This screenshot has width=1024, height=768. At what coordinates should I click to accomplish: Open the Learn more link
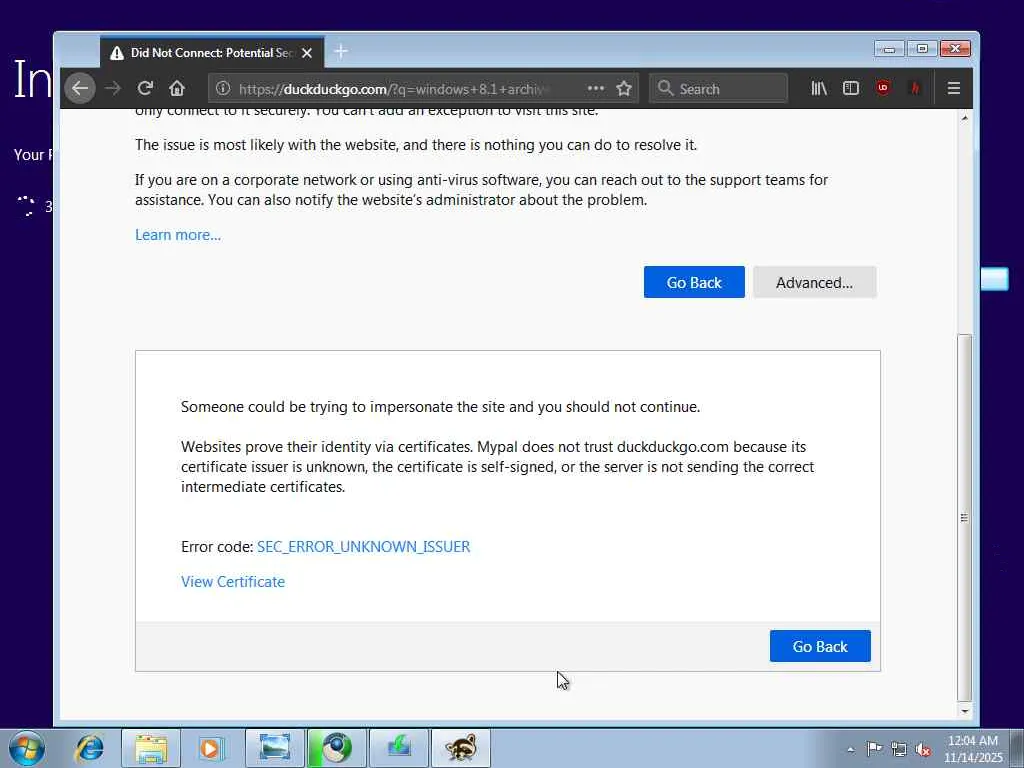(178, 235)
